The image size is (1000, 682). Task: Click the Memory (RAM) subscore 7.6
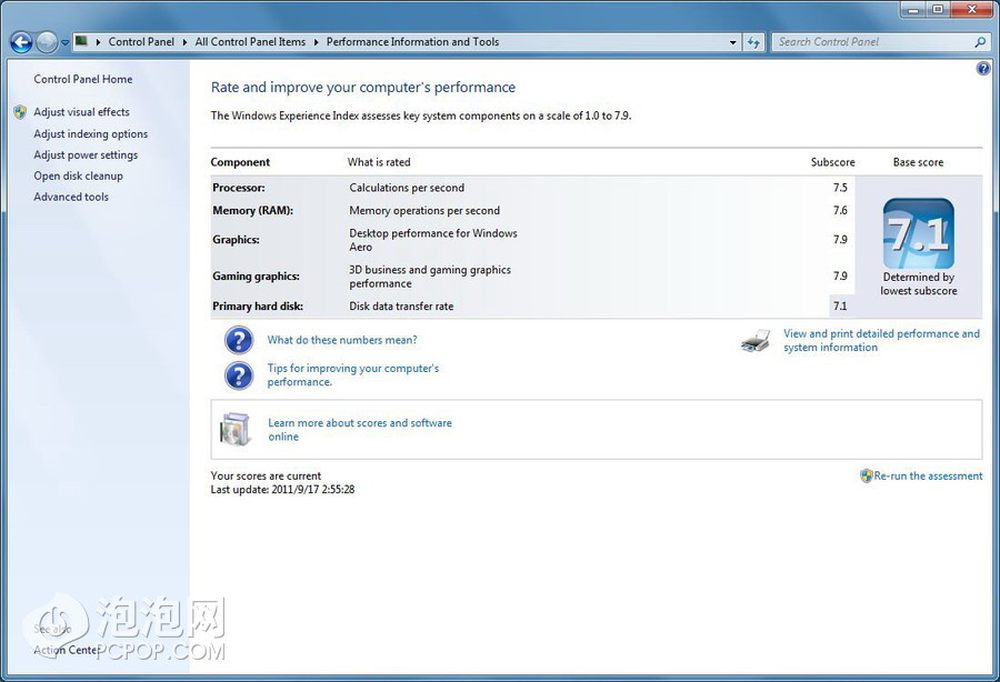tap(840, 211)
